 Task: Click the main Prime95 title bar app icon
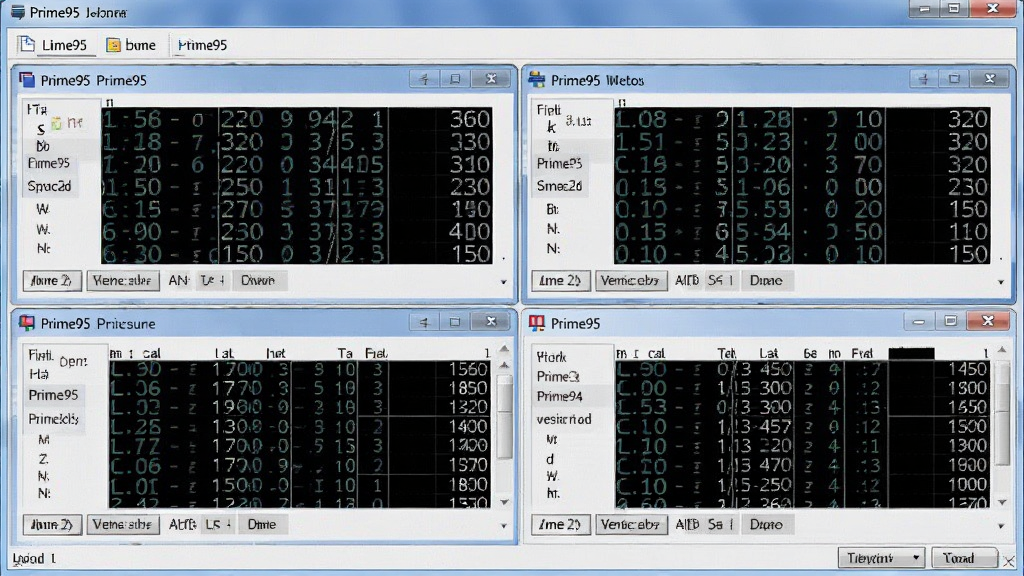[x=18, y=12]
